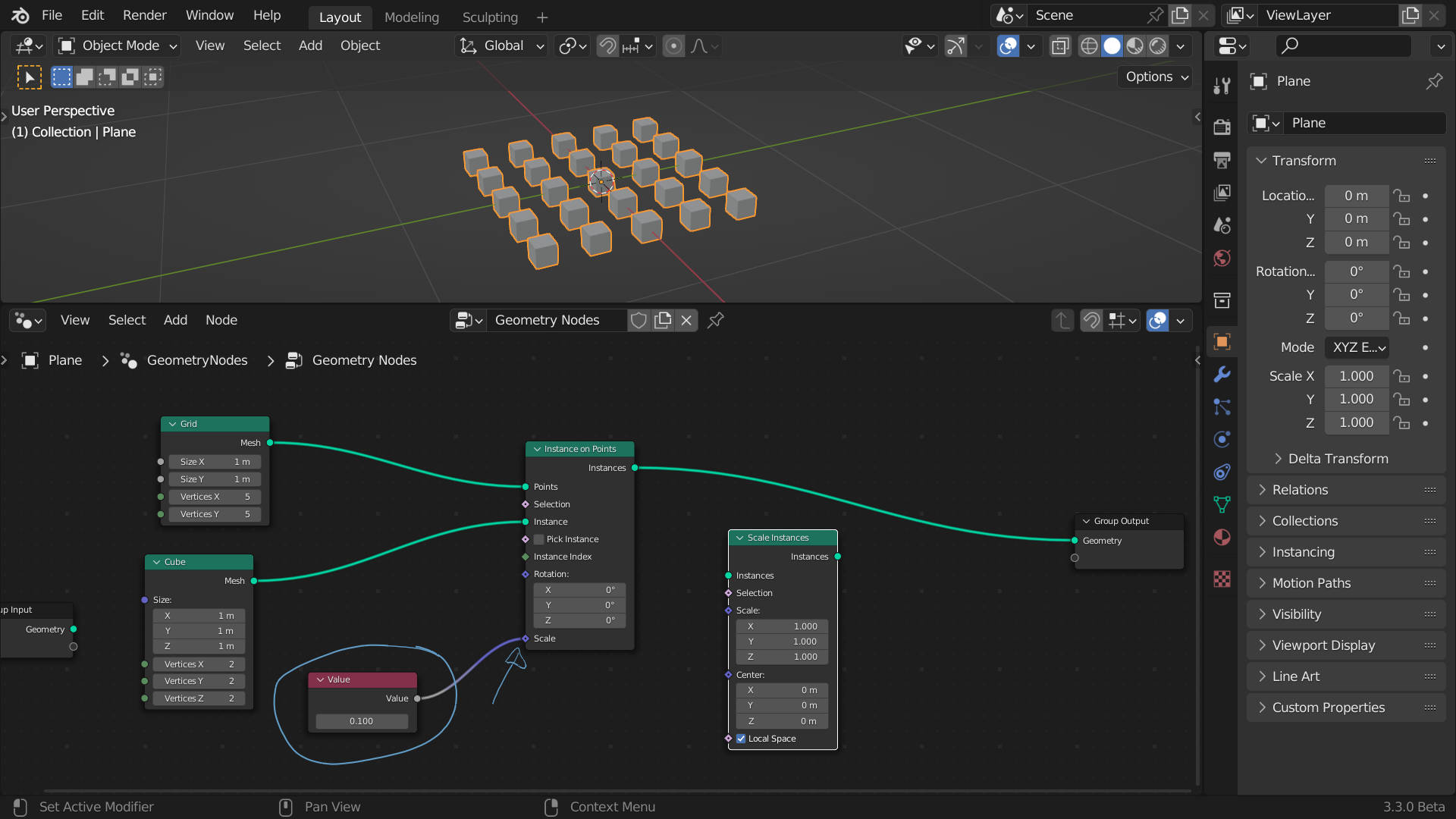Enable wireframe viewport shading mode
Image resolution: width=1456 pixels, height=819 pixels.
click(1088, 45)
